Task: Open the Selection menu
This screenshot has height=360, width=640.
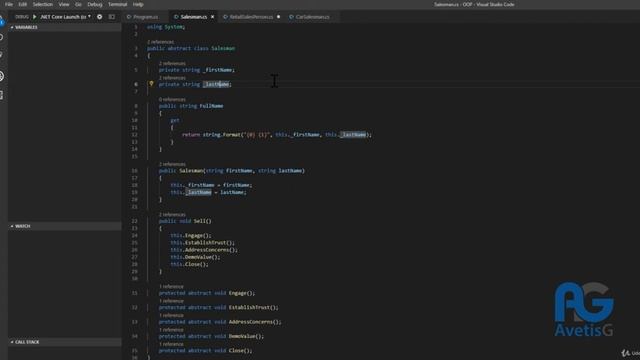Action: [x=43, y=4]
